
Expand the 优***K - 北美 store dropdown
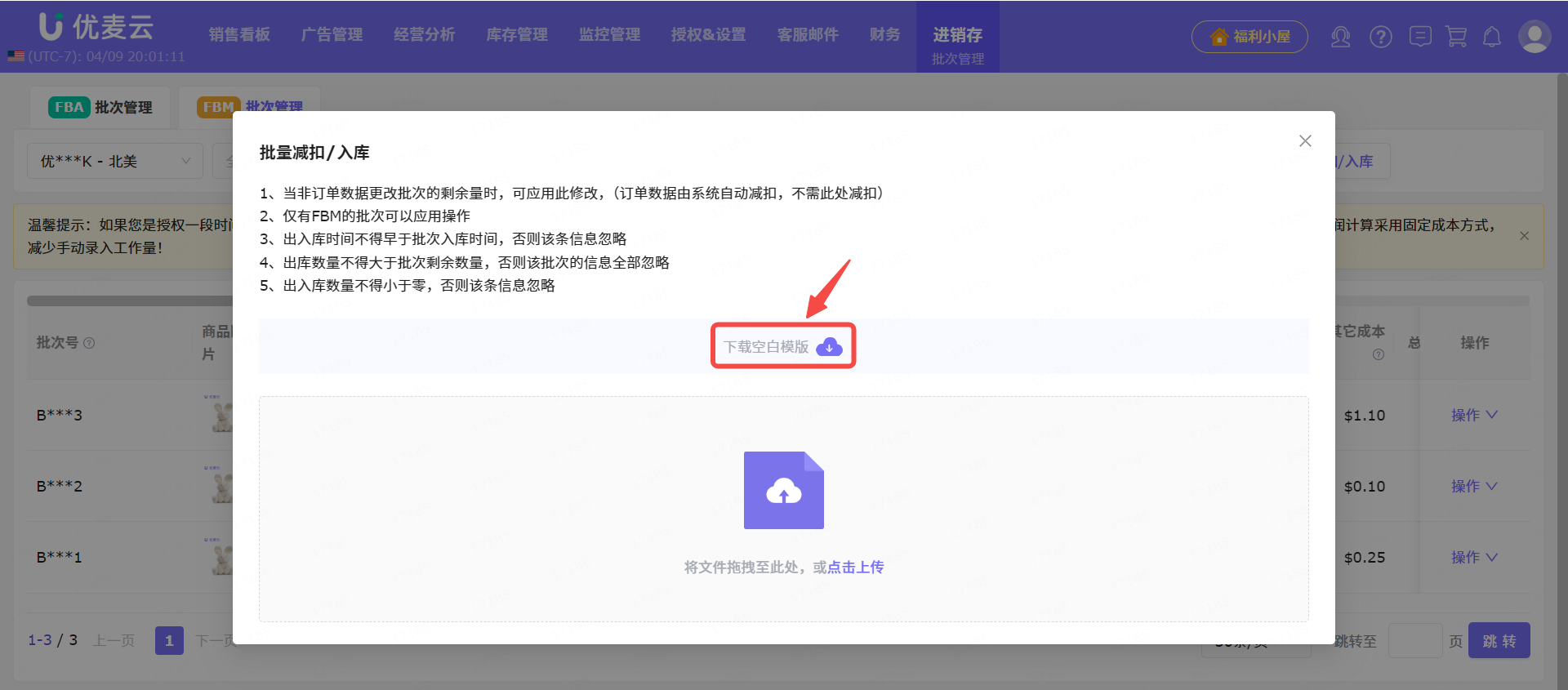point(115,161)
